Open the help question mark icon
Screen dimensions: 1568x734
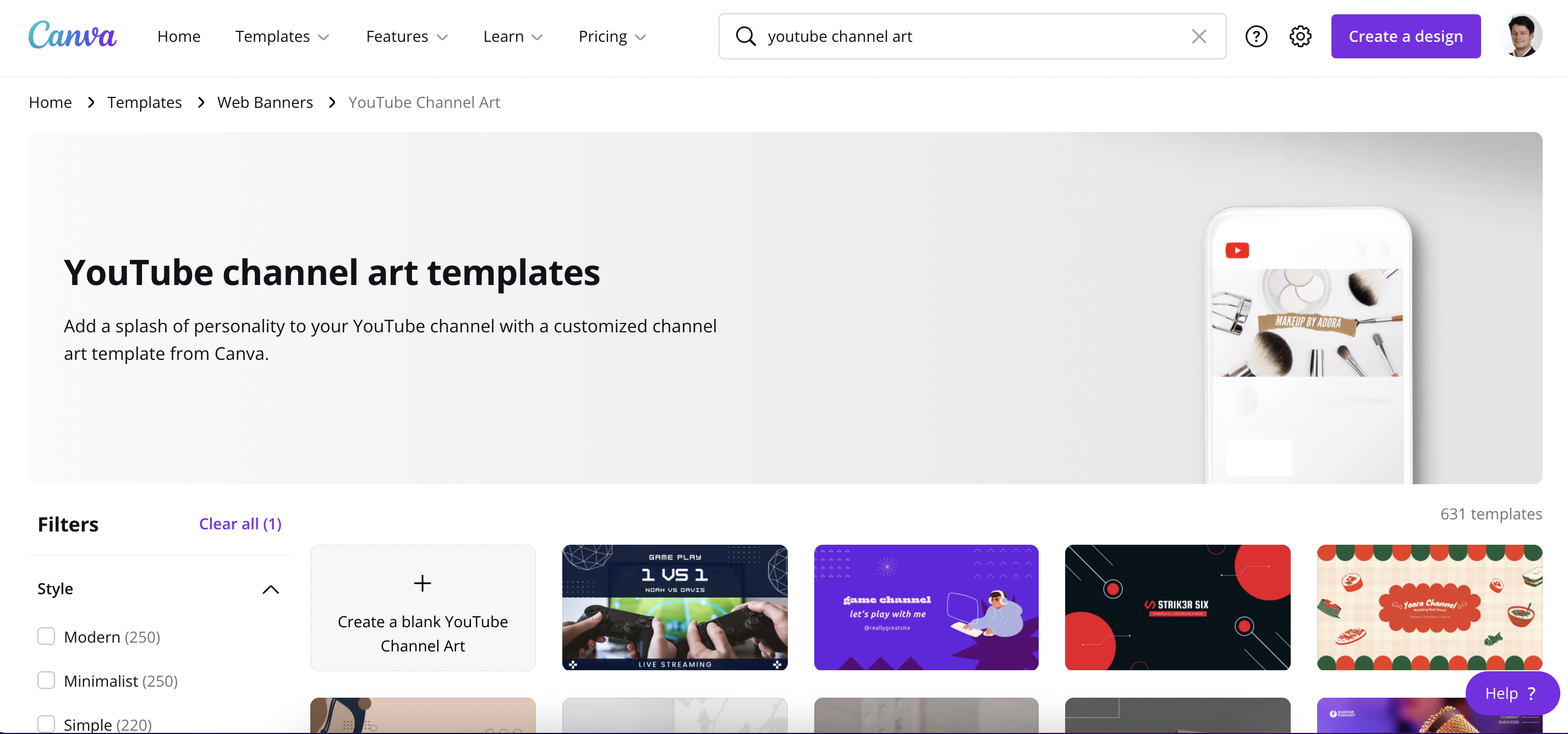(x=1256, y=36)
